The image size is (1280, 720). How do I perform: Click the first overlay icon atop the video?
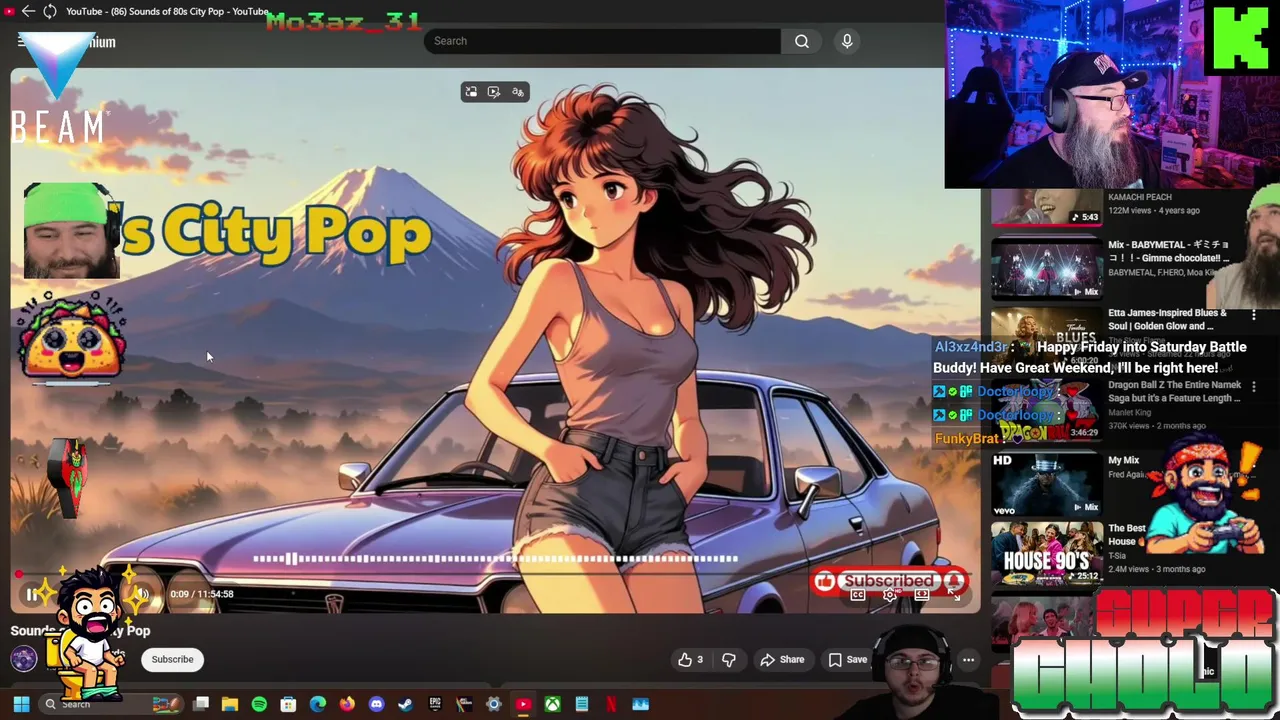coord(471,92)
